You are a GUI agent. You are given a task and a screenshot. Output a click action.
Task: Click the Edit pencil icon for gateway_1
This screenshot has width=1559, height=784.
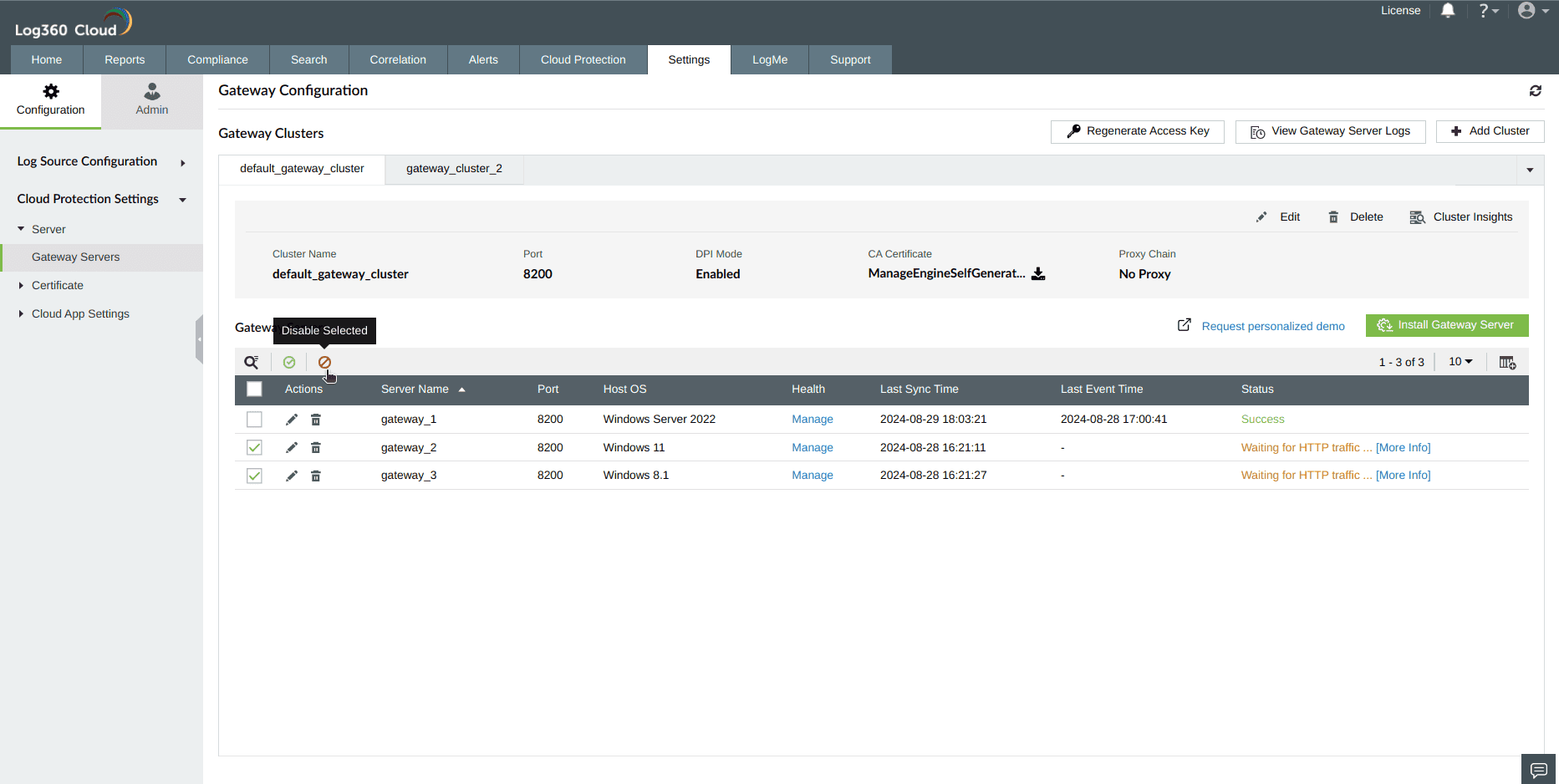tap(291, 419)
